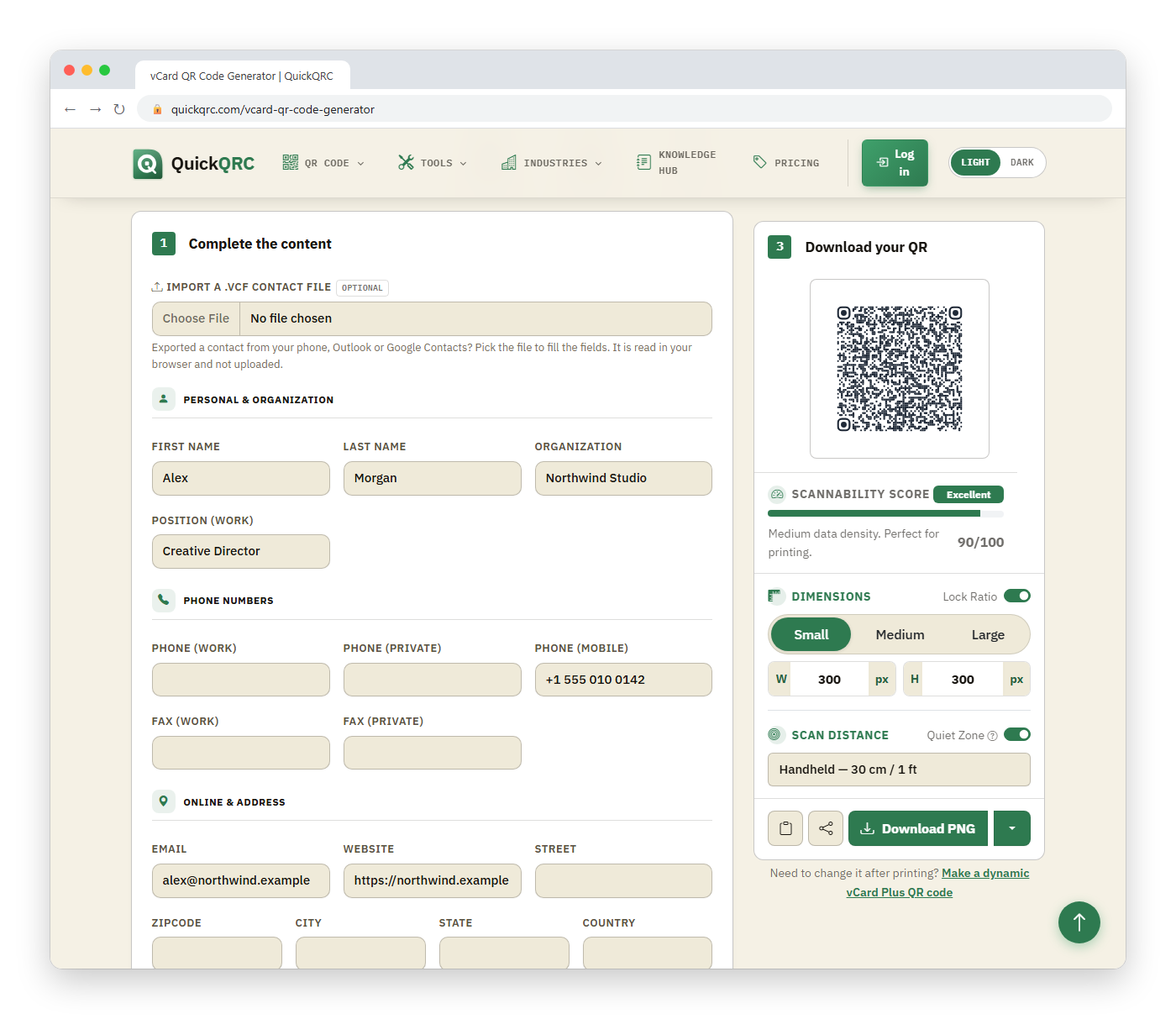Click the Online & Address location pin icon
Screen dimensions: 1176x1019
(x=164, y=801)
